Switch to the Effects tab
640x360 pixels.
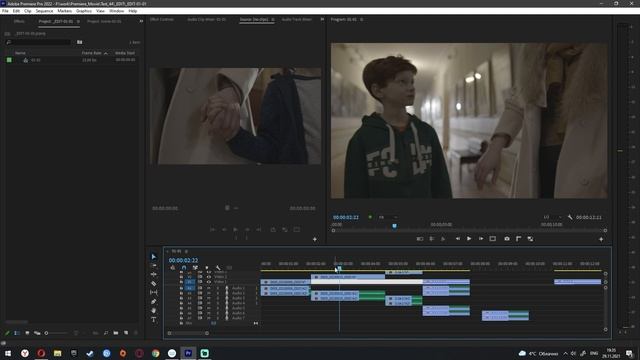[19, 21]
